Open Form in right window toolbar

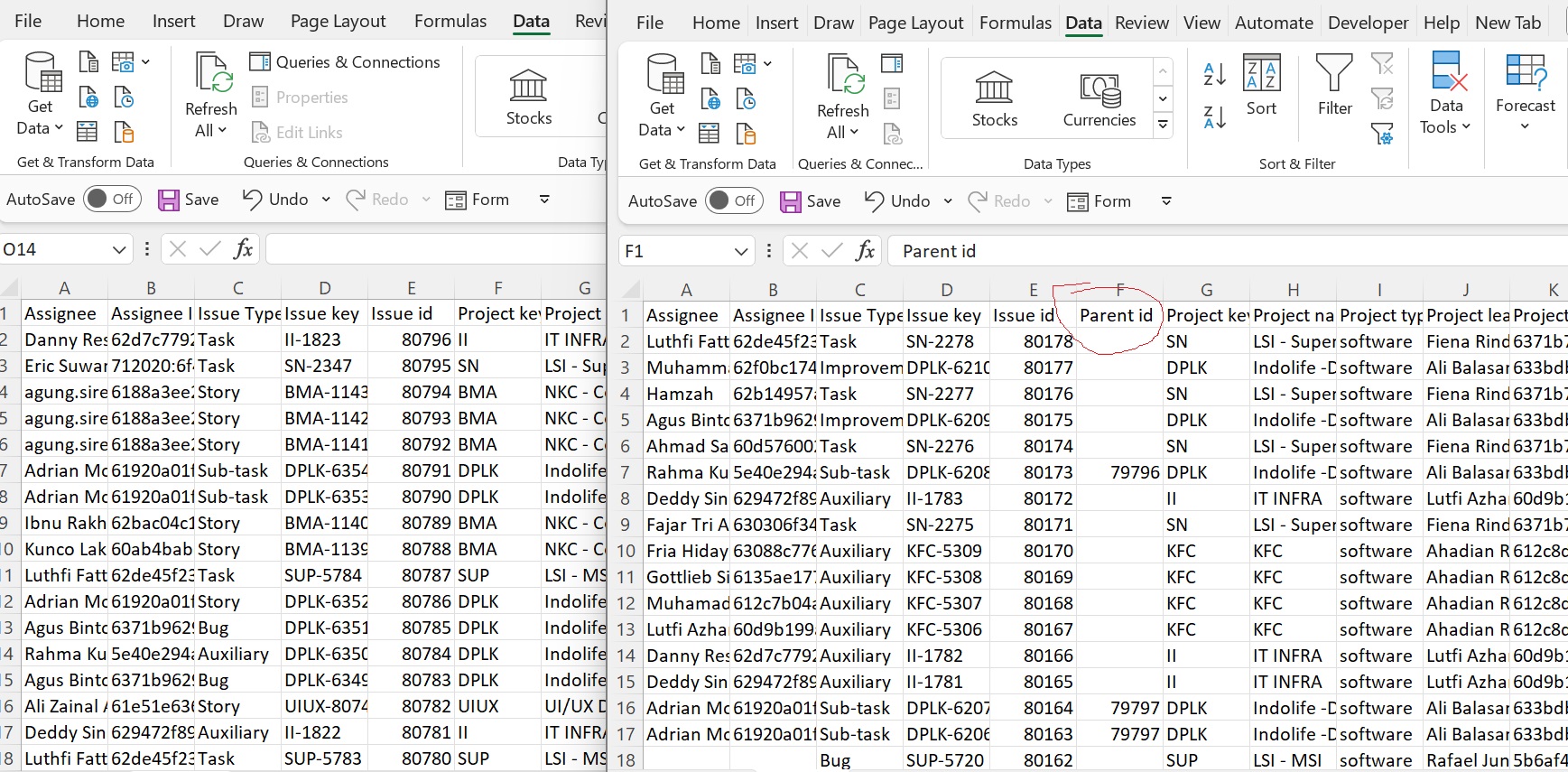click(1099, 201)
